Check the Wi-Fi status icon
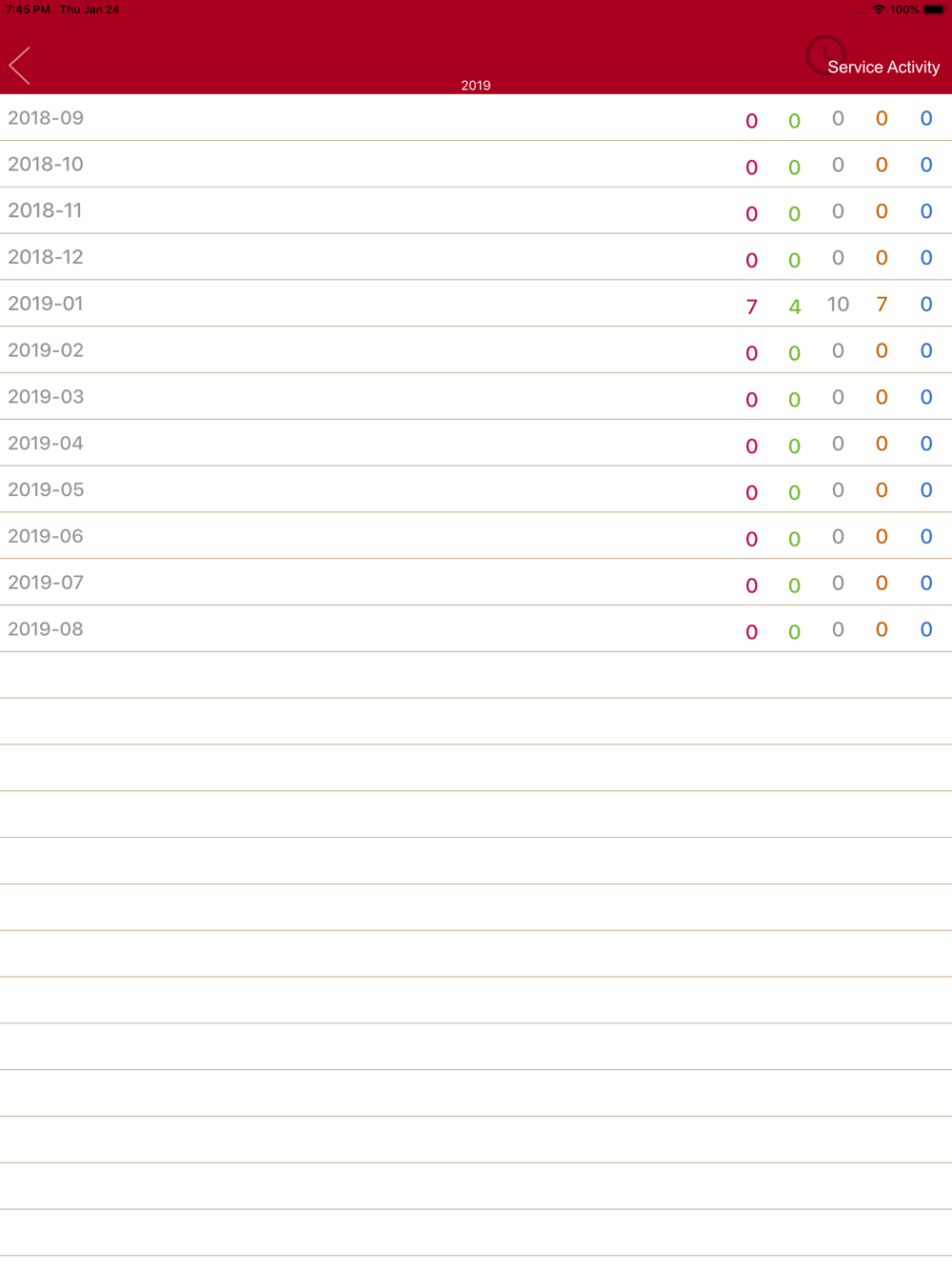 tap(879, 10)
